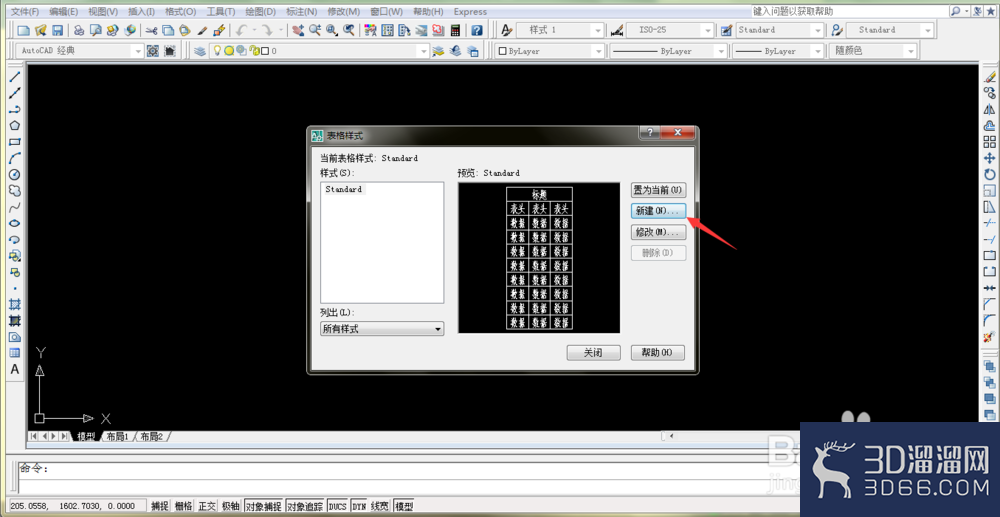Open the table style Standard toolbar dropdown
This screenshot has width=1000, height=517.
click(x=817, y=30)
